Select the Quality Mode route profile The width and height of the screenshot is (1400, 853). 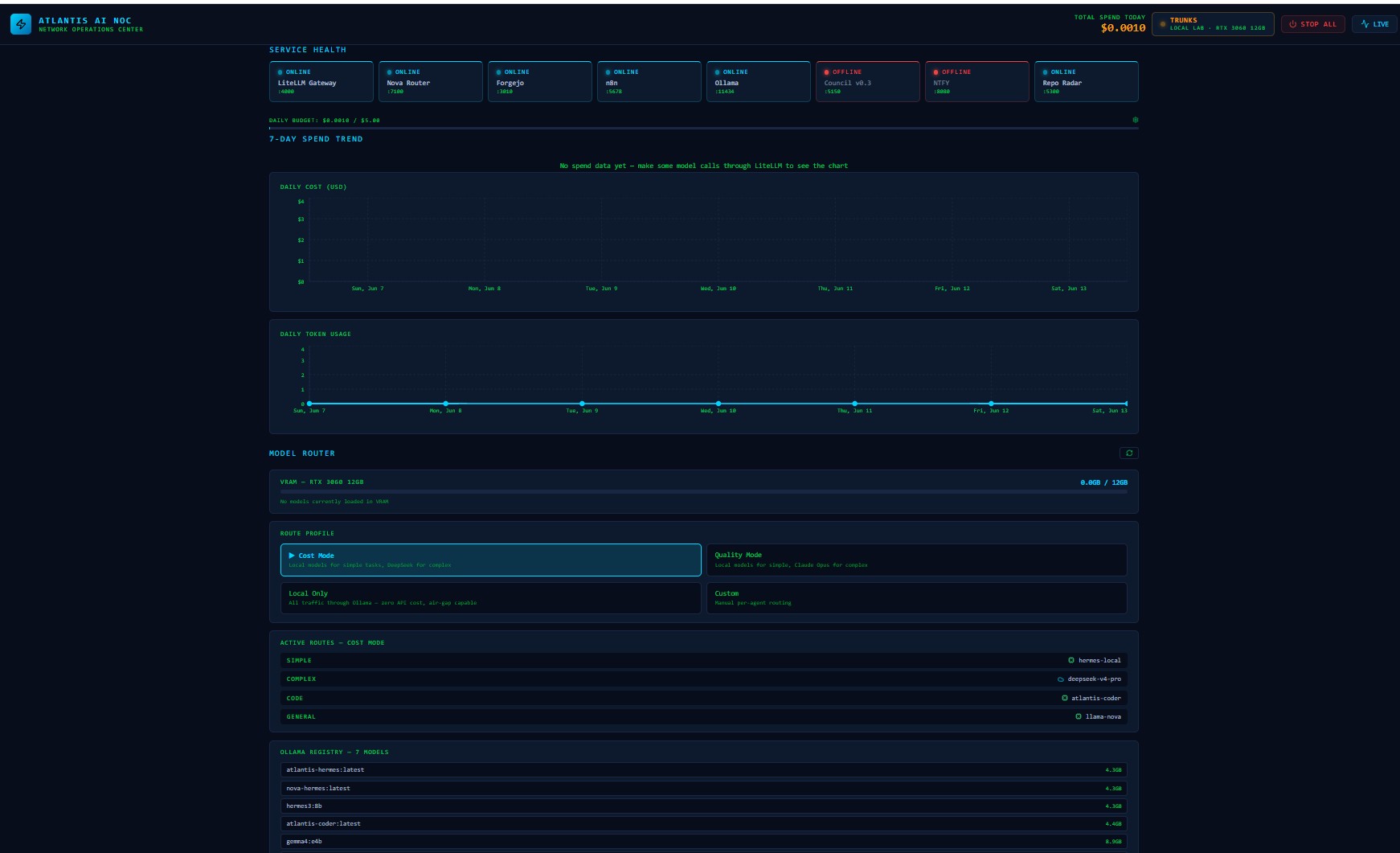[x=917, y=560]
